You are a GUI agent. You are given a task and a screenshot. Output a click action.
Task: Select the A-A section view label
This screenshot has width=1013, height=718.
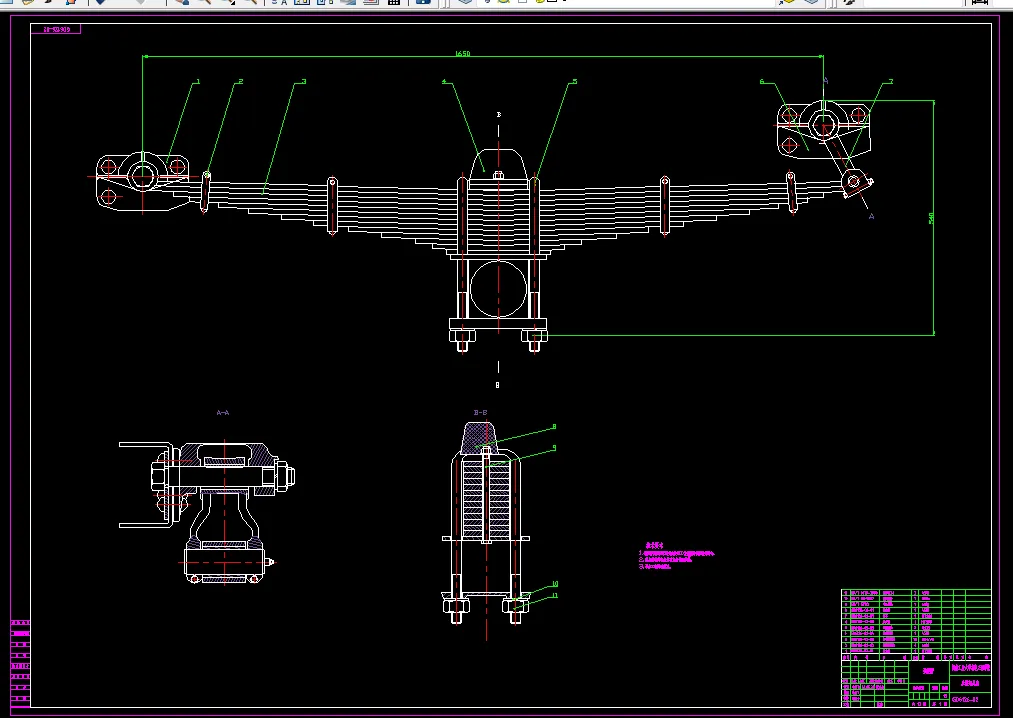[222, 412]
